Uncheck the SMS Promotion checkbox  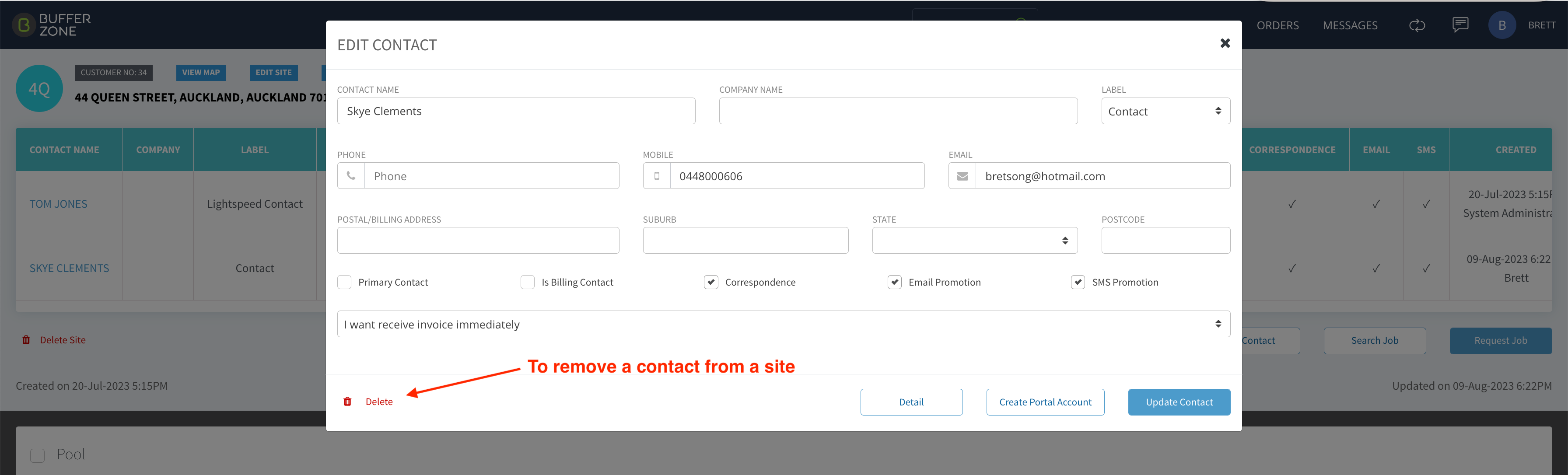coord(1078,282)
